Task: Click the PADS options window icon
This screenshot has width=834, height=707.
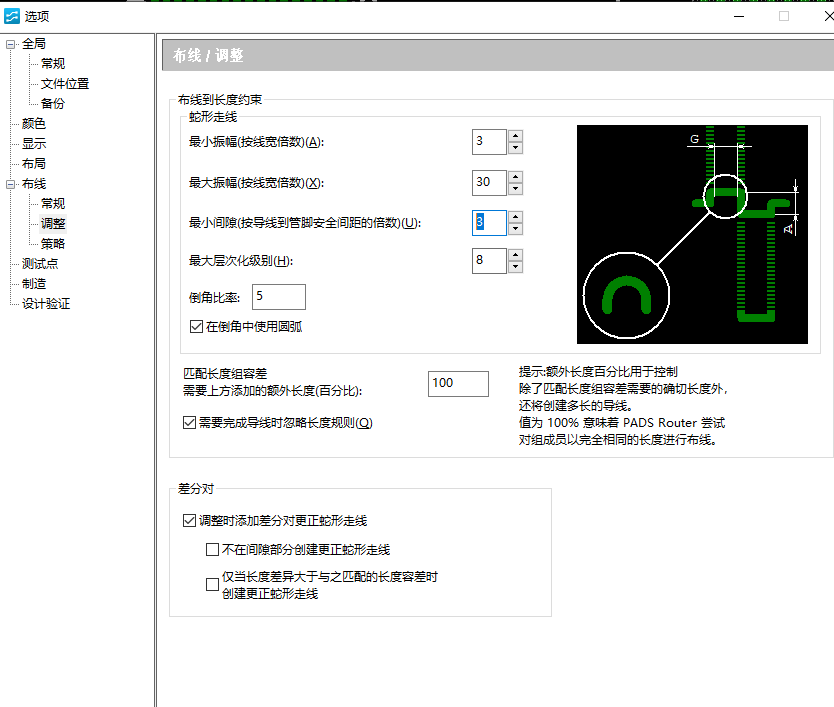Action: (12, 16)
